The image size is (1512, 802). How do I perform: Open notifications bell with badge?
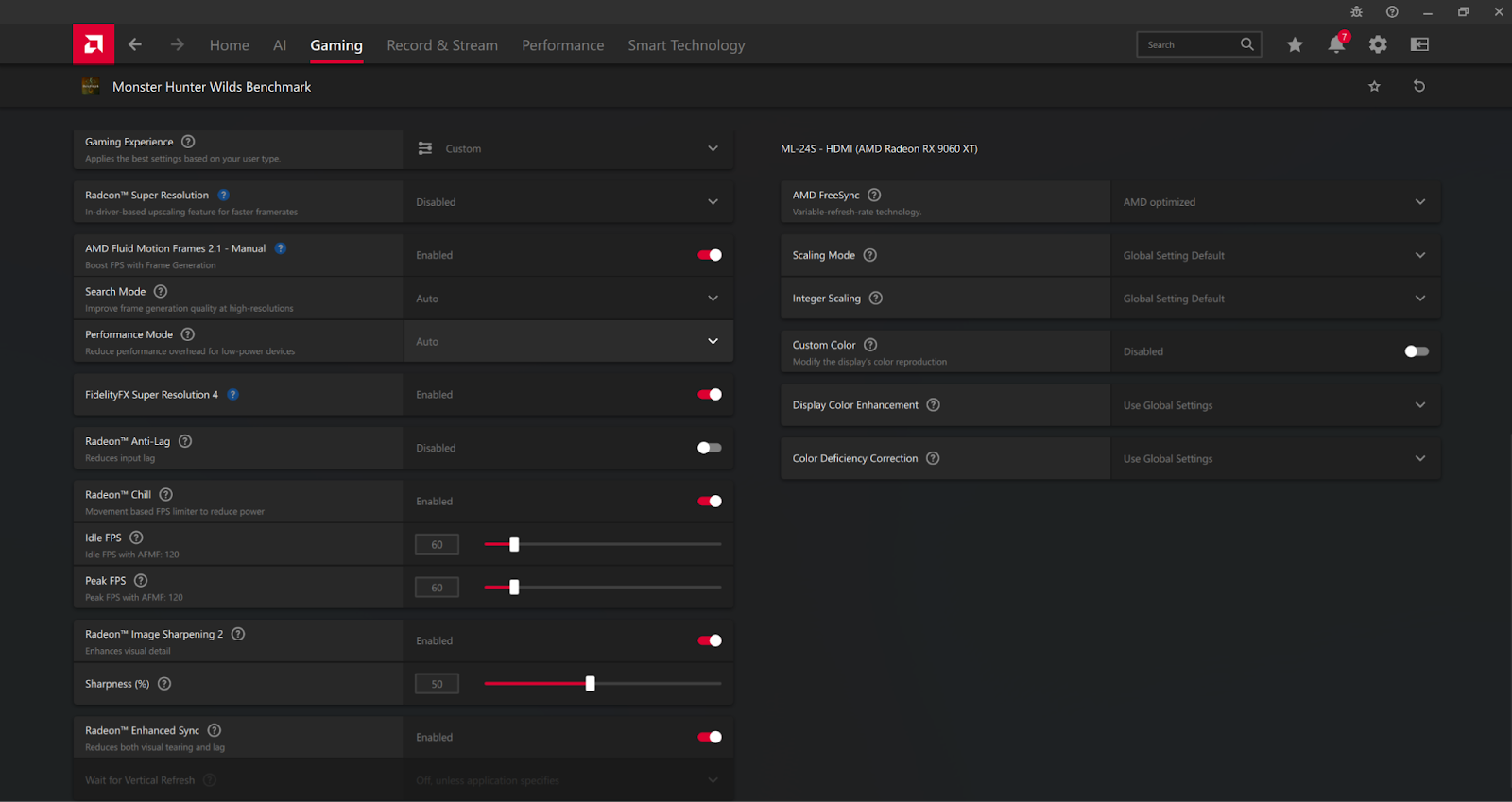tap(1337, 44)
